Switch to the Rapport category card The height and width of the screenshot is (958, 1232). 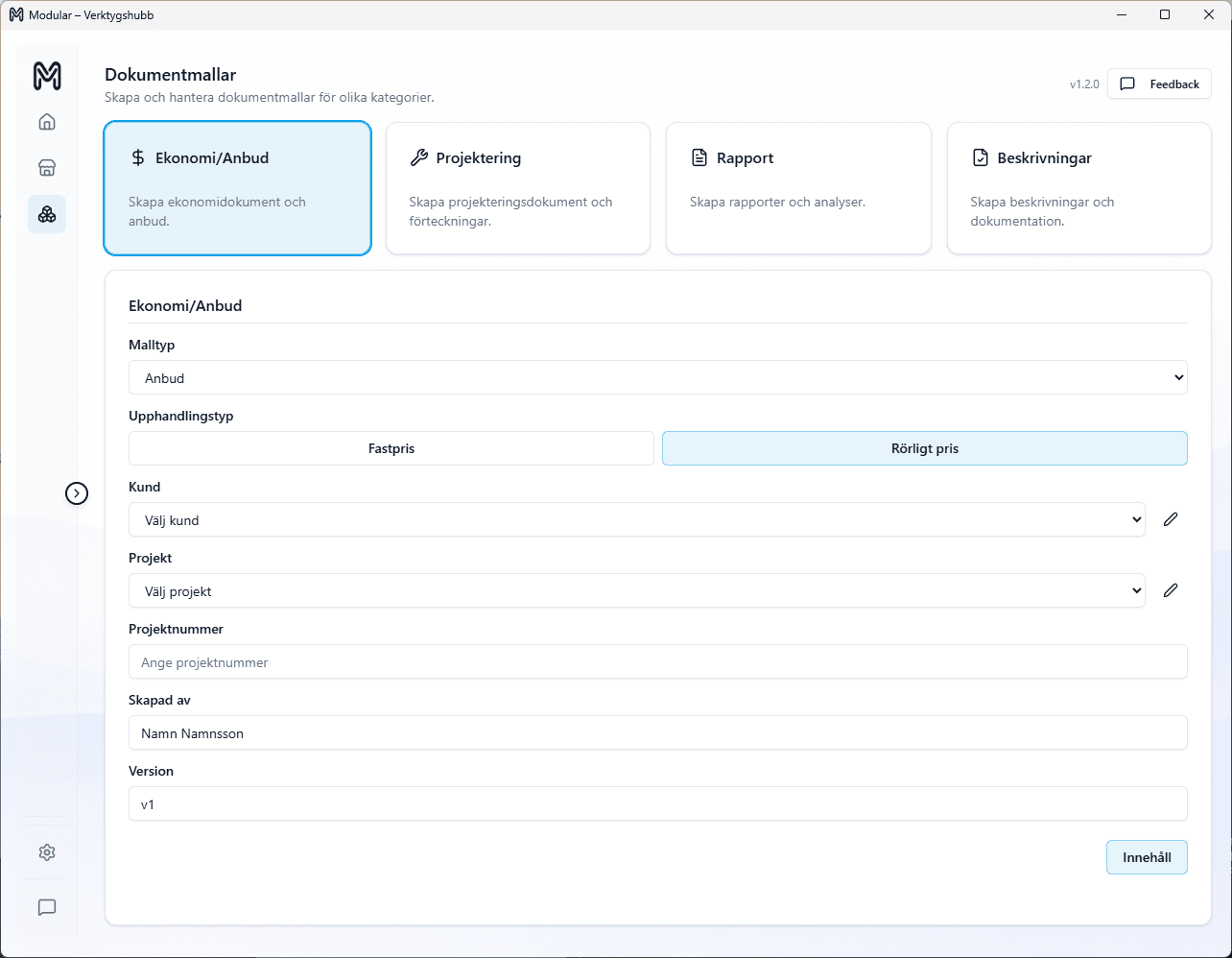pyautogui.click(x=797, y=188)
